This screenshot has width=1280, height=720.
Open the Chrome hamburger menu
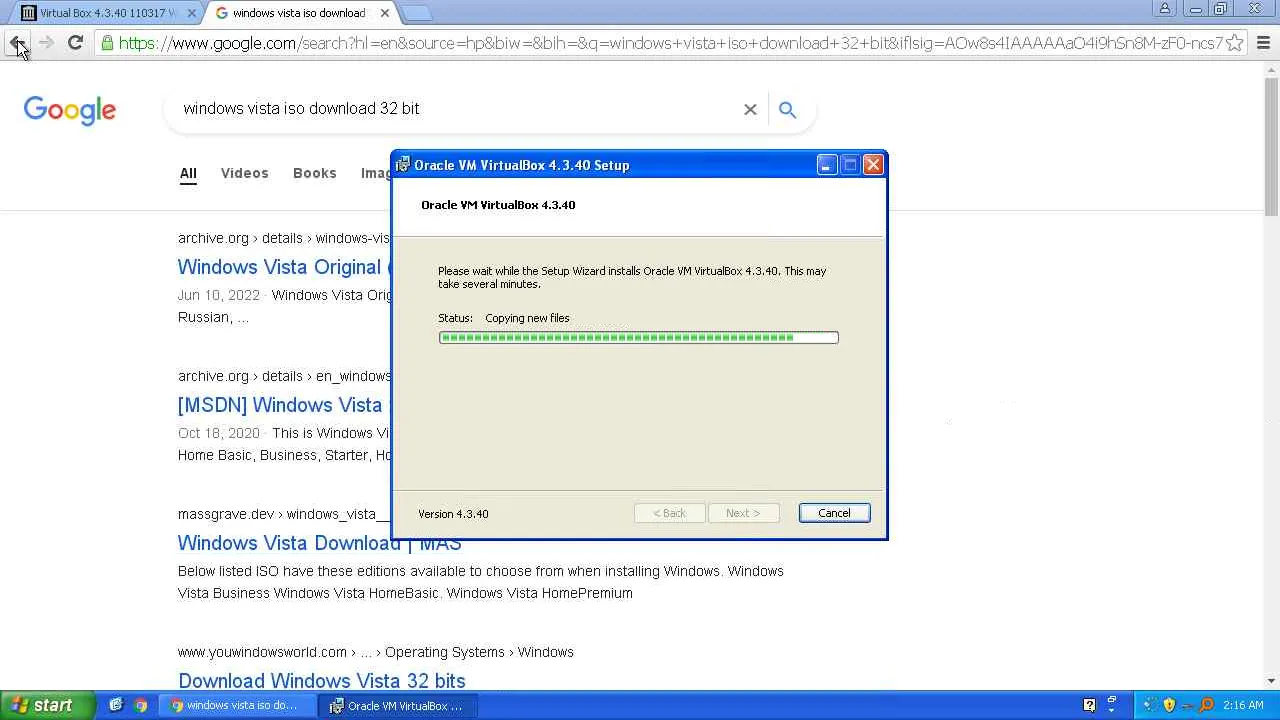tap(1263, 43)
